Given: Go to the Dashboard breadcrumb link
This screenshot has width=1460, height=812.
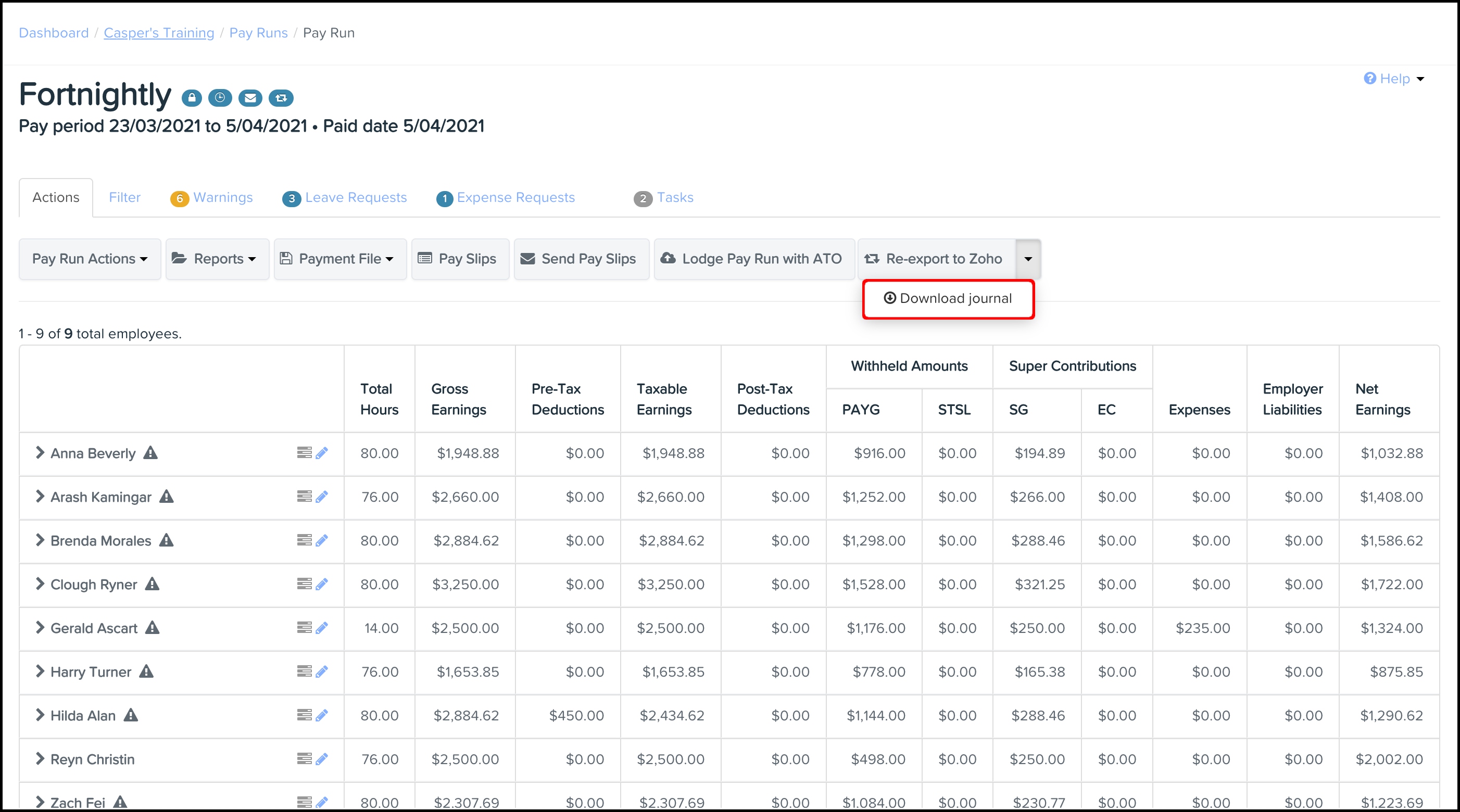Looking at the screenshot, I should pos(54,33).
